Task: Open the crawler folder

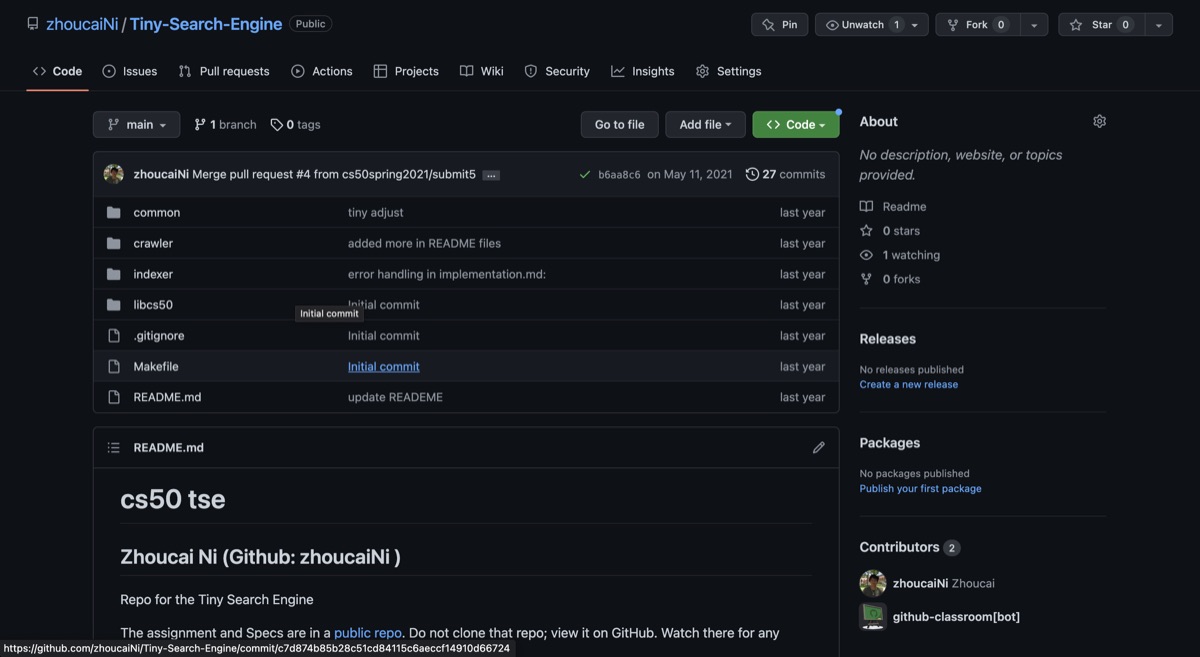Action: [153, 243]
